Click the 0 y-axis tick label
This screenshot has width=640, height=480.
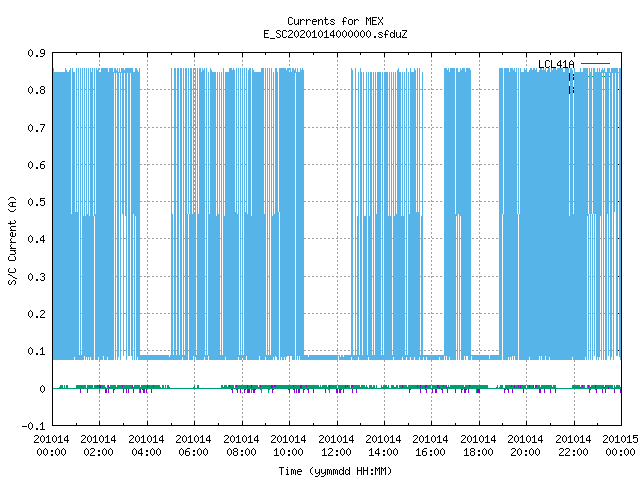pos(42,389)
